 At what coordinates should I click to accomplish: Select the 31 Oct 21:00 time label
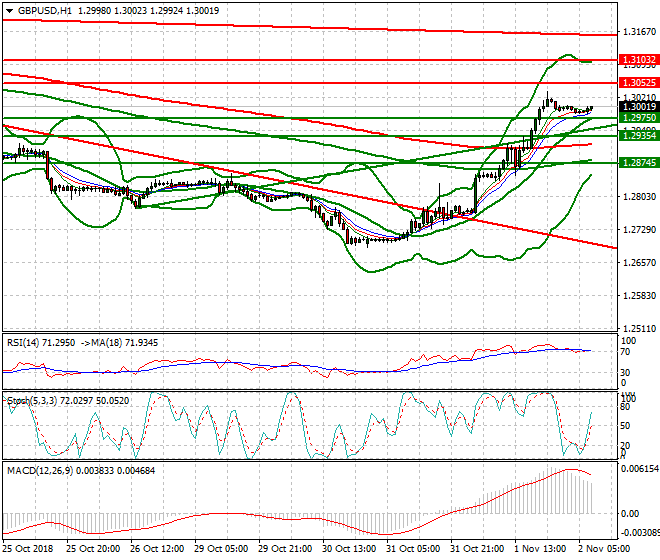(477, 549)
